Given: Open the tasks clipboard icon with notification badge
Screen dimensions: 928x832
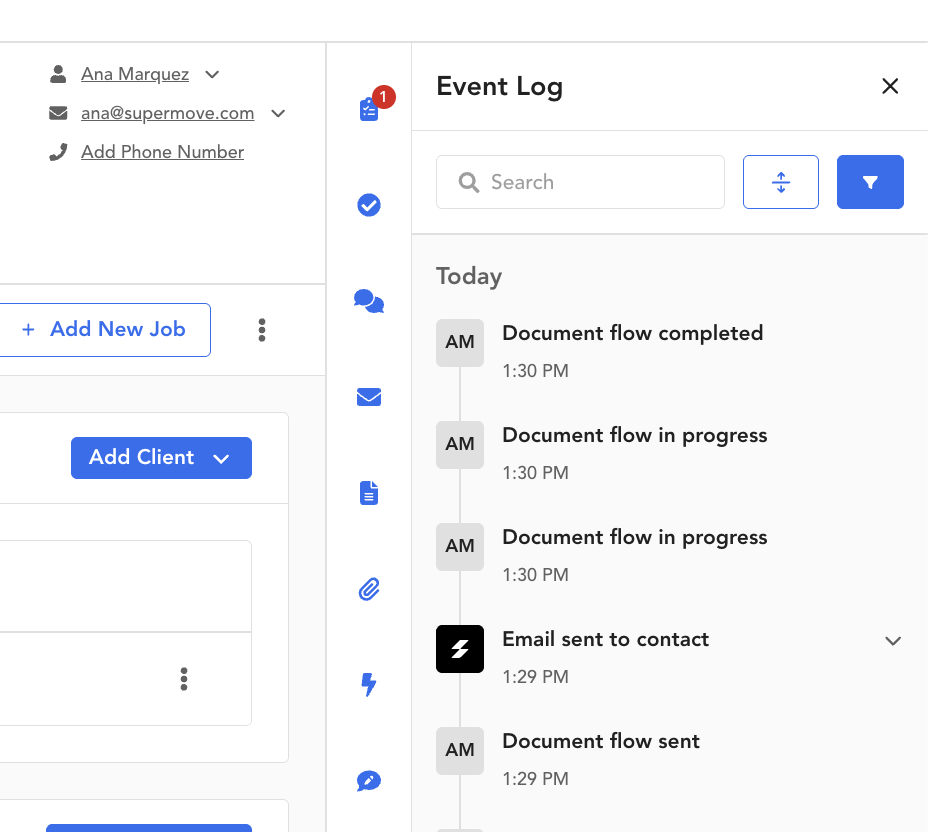Looking at the screenshot, I should point(369,109).
